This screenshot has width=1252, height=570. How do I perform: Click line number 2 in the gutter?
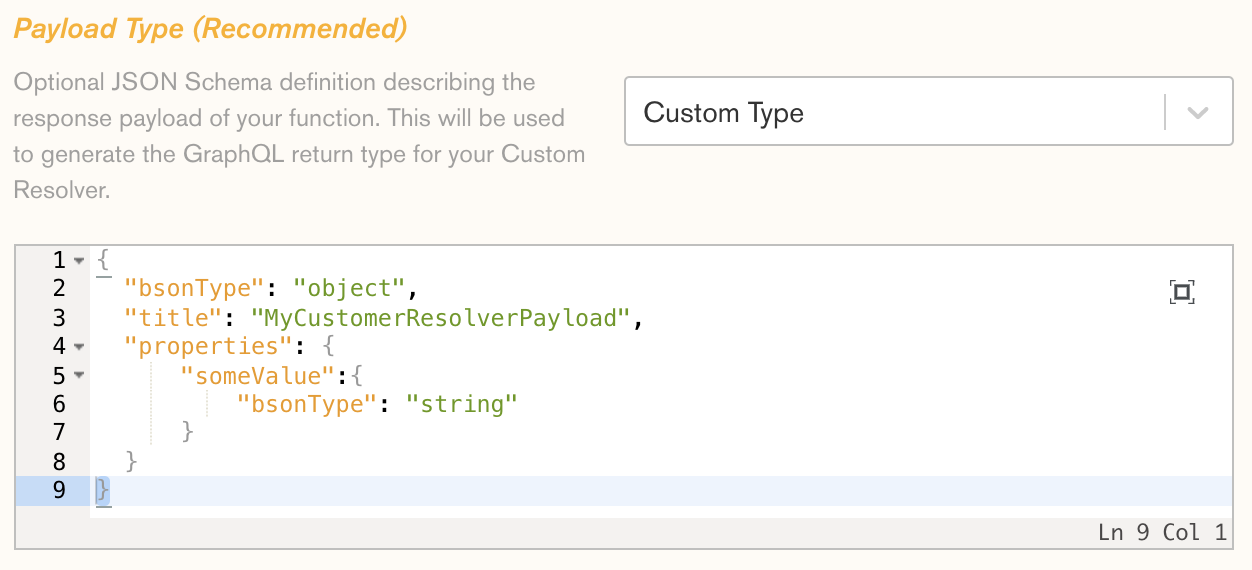coord(59,289)
